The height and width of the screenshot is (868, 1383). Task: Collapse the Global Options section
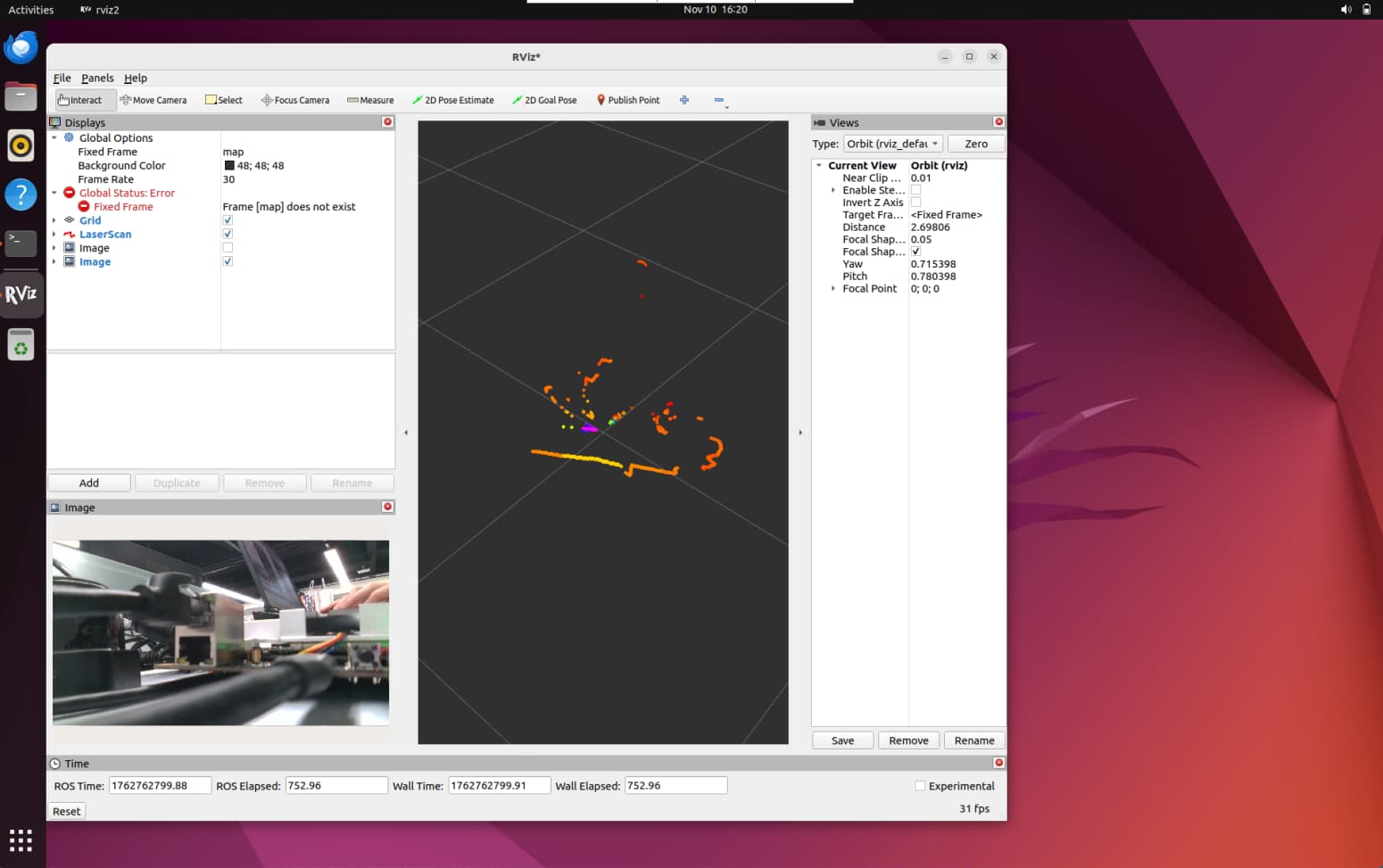(x=54, y=138)
